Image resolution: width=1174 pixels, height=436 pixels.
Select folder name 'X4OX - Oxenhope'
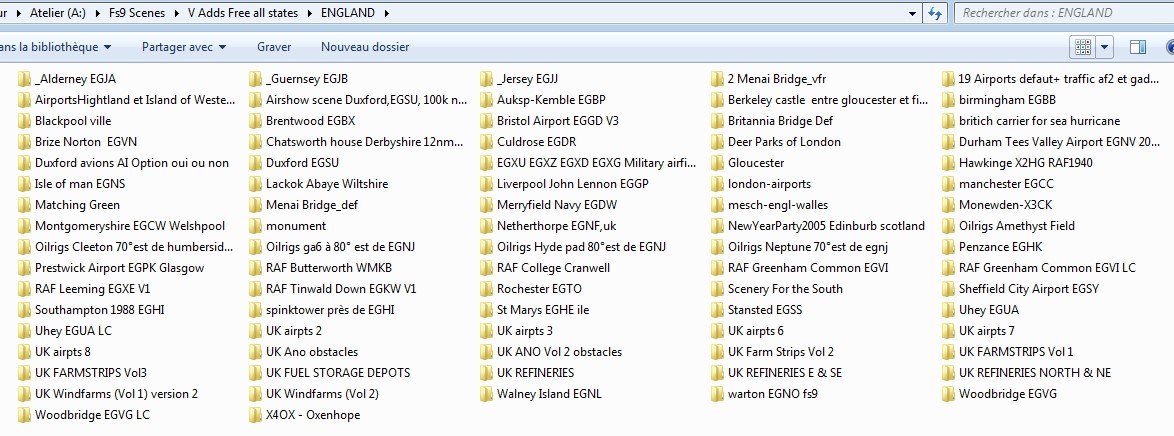313,414
